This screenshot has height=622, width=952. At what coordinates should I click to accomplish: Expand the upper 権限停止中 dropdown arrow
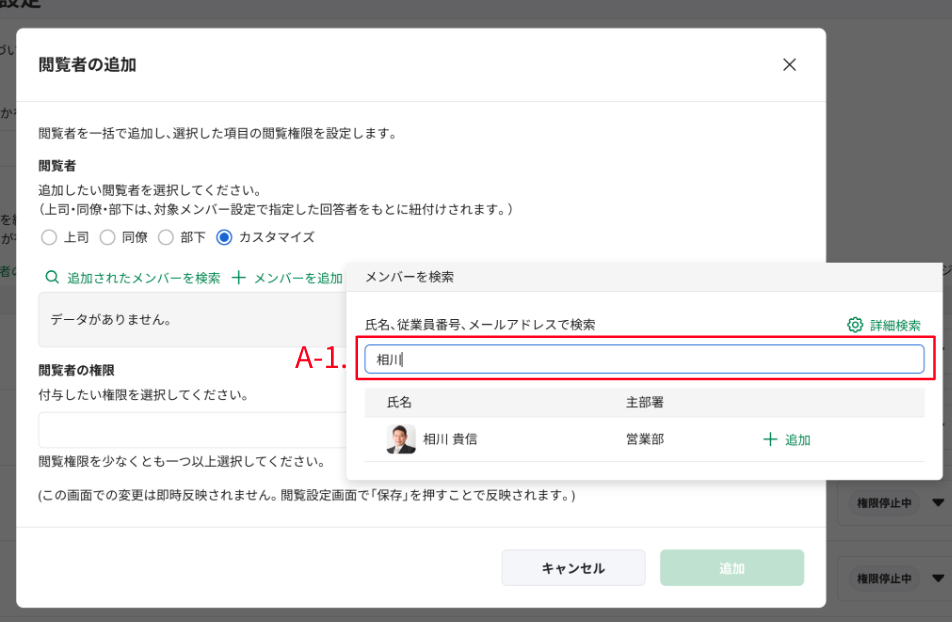938,503
